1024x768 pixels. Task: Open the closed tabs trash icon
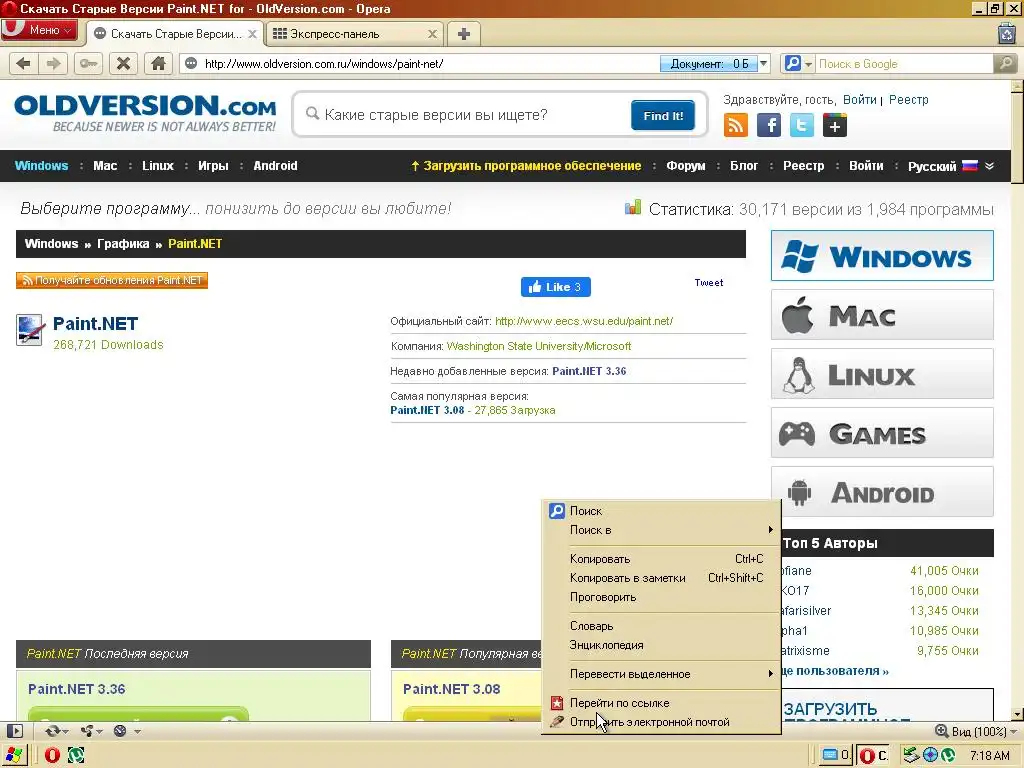1006,33
